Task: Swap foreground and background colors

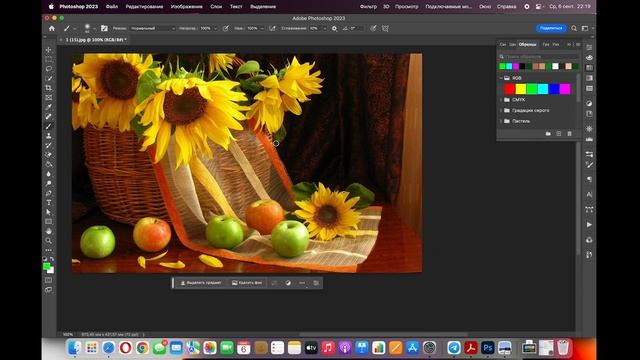Action: point(52,258)
